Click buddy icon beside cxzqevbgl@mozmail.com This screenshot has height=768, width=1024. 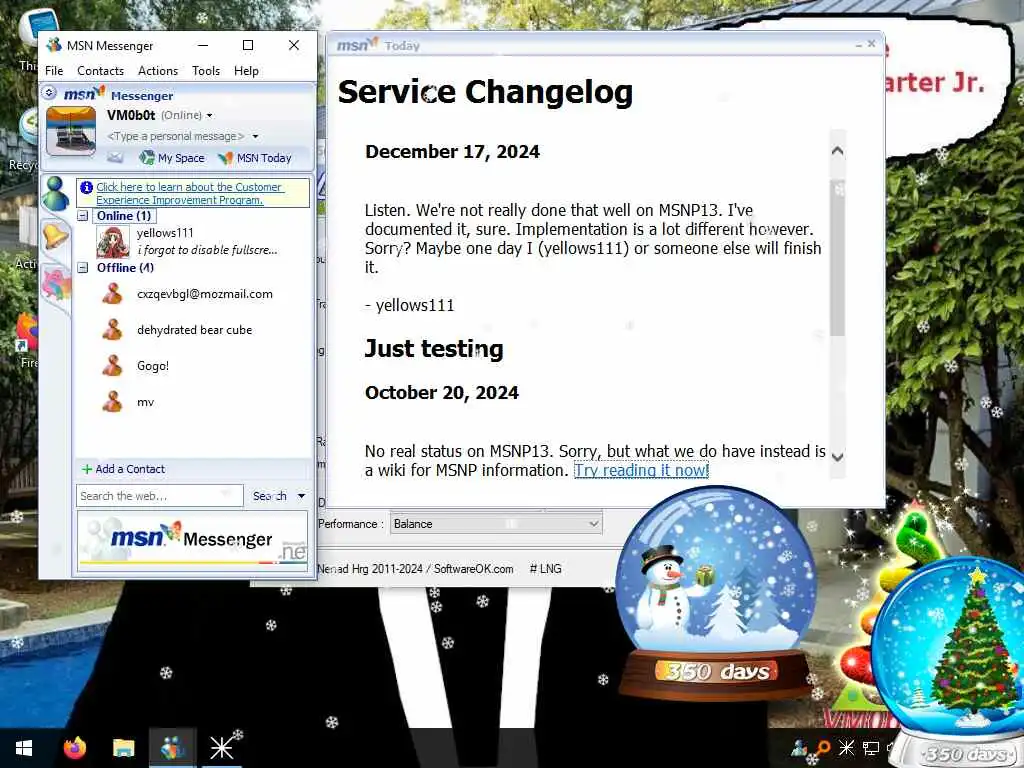tap(112, 294)
